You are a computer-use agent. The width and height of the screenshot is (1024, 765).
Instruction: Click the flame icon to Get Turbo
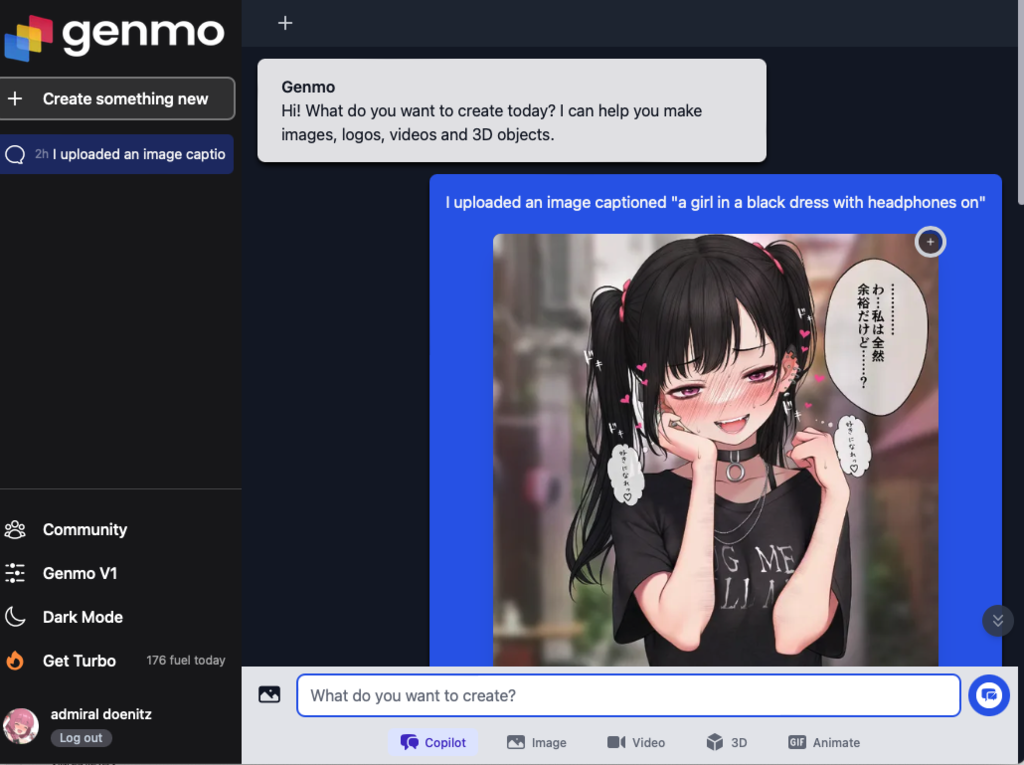[14, 660]
